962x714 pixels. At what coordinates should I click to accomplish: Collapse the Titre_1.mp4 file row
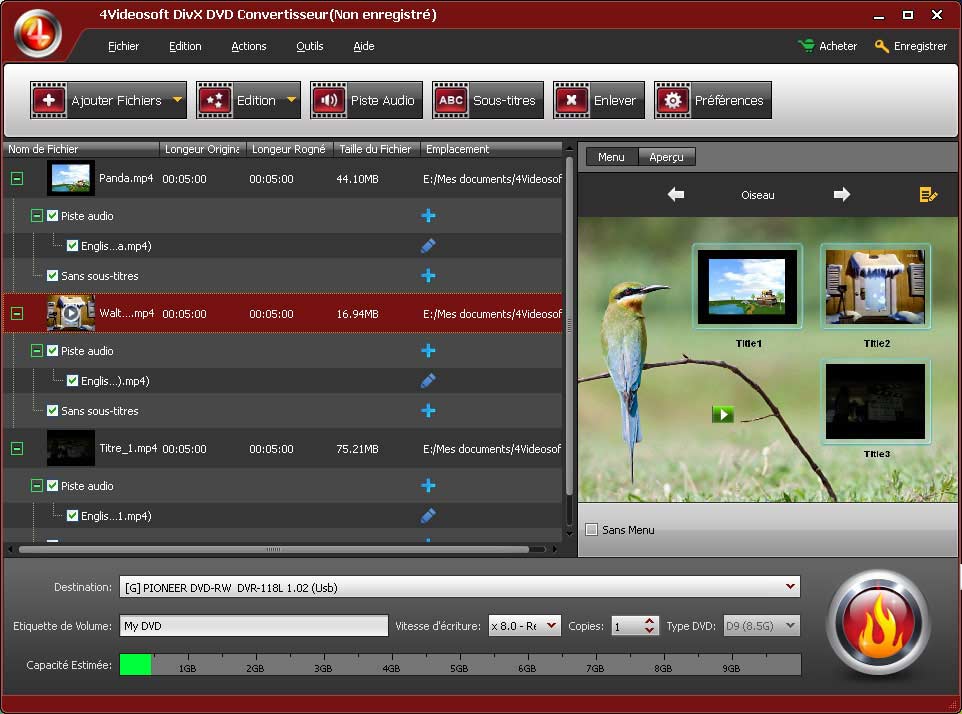pos(17,448)
